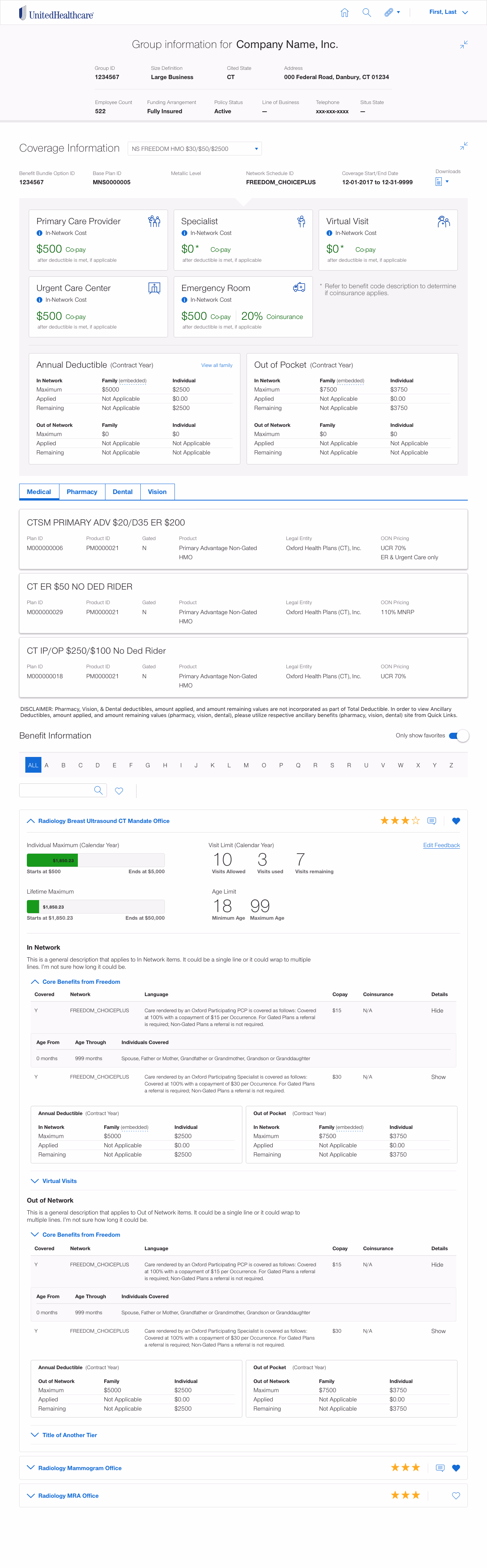The image size is (487, 1568).
Task: Filter benefits by letter W
Action: [401, 766]
